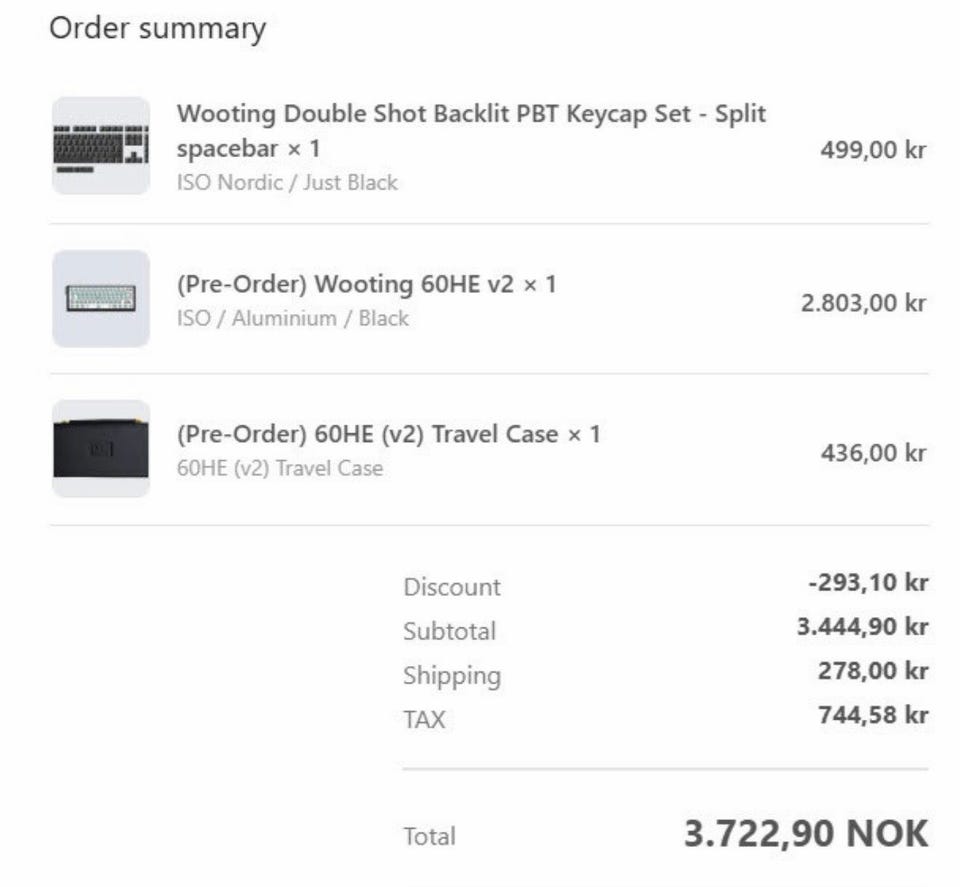The height and width of the screenshot is (887, 960).
Task: Click the keycap set product thumbnail
Action: click(x=101, y=146)
